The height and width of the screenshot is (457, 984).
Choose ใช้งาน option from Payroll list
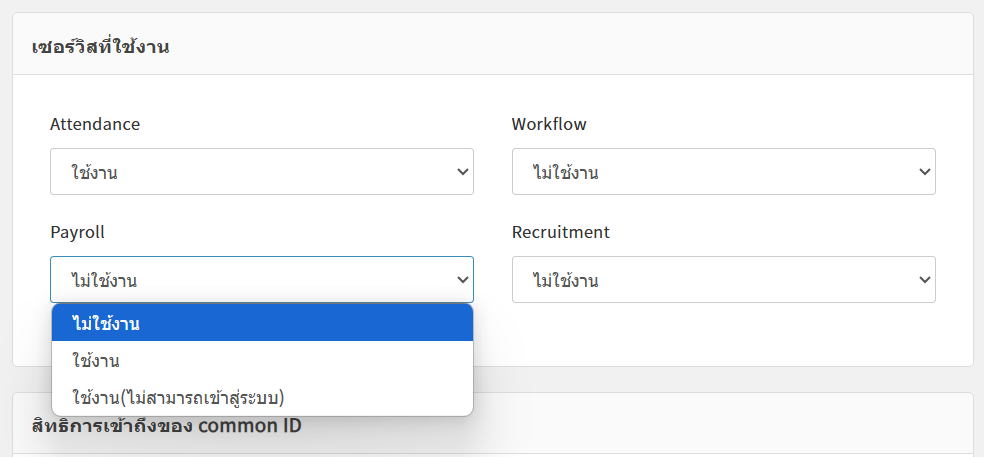96,360
